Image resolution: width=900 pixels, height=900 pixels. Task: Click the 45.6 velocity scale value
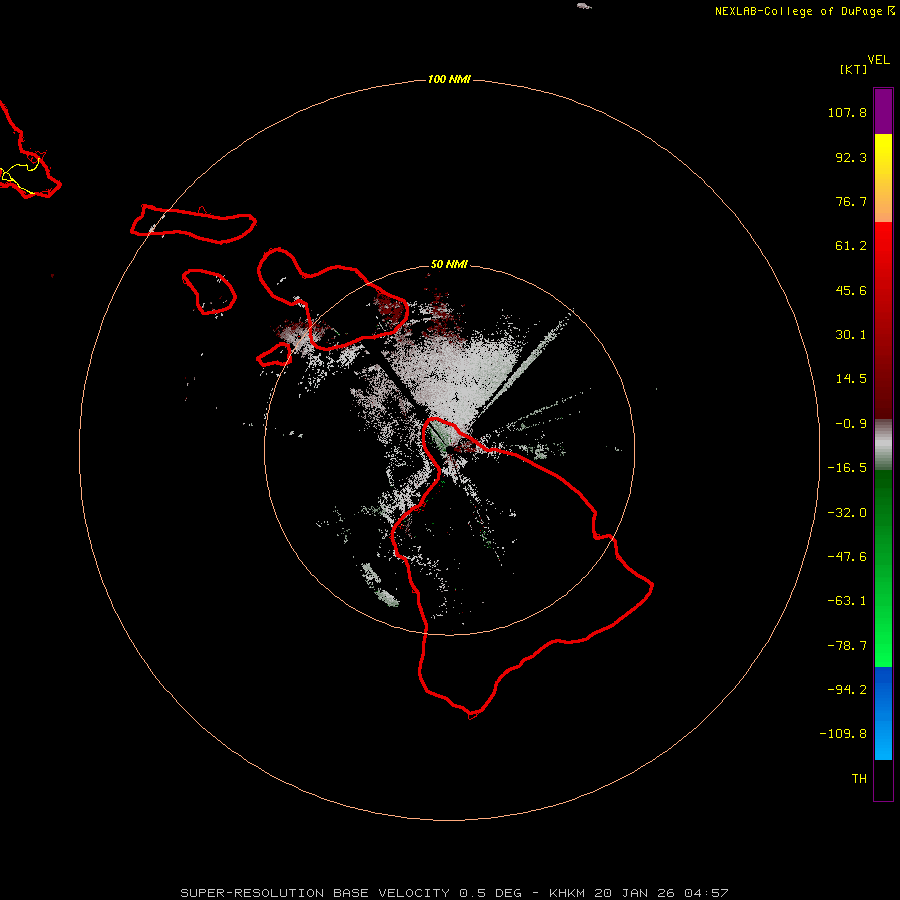(x=851, y=290)
